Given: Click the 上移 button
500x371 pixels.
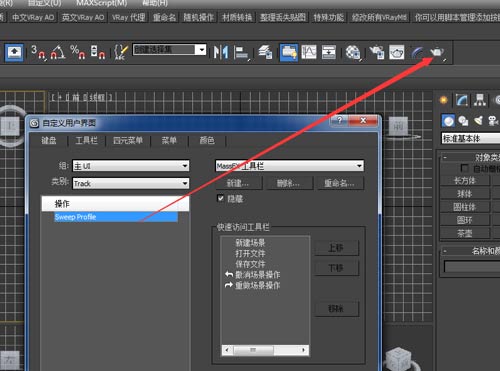Looking at the screenshot, I should coord(336,248).
